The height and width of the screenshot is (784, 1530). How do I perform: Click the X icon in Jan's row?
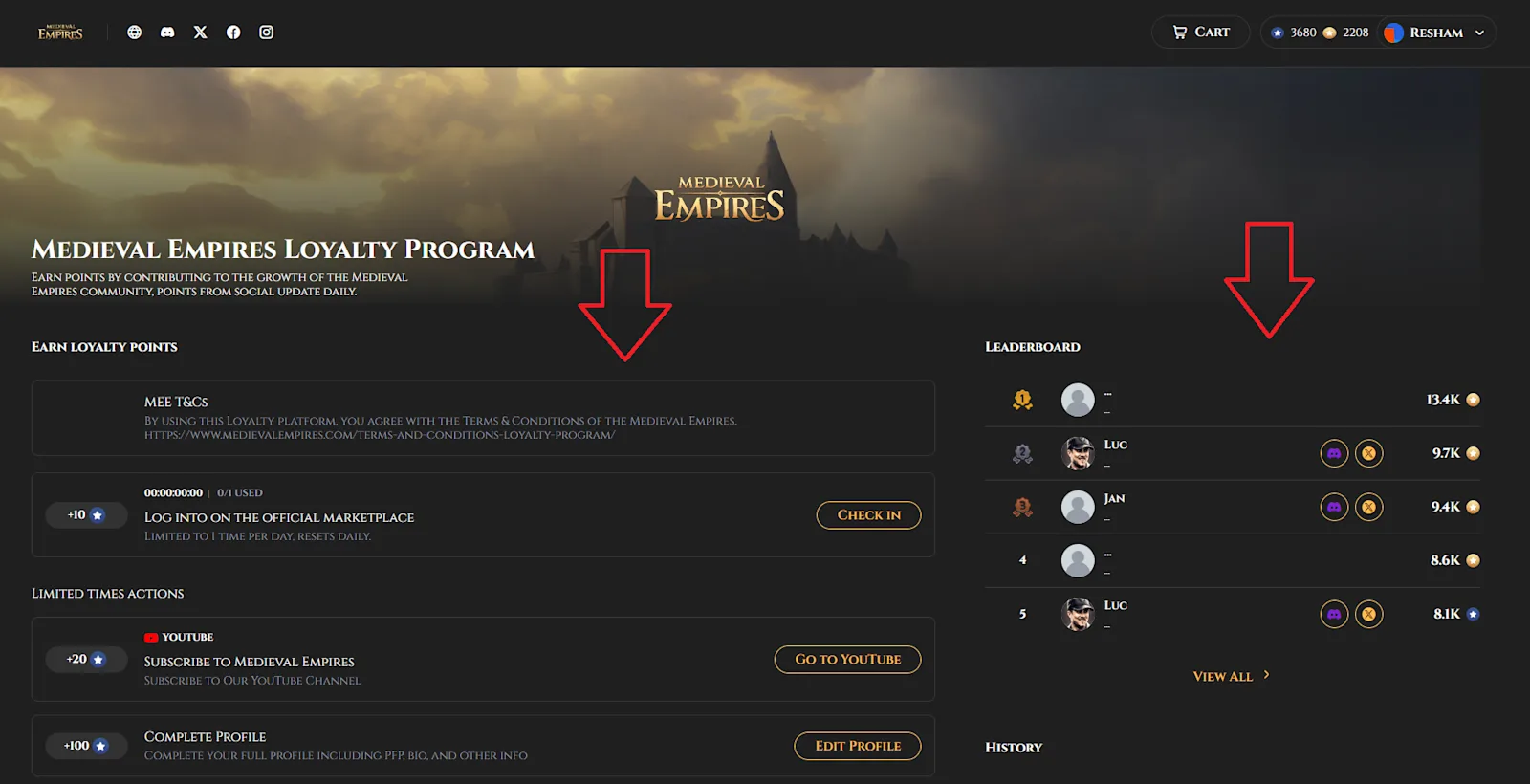1369,507
